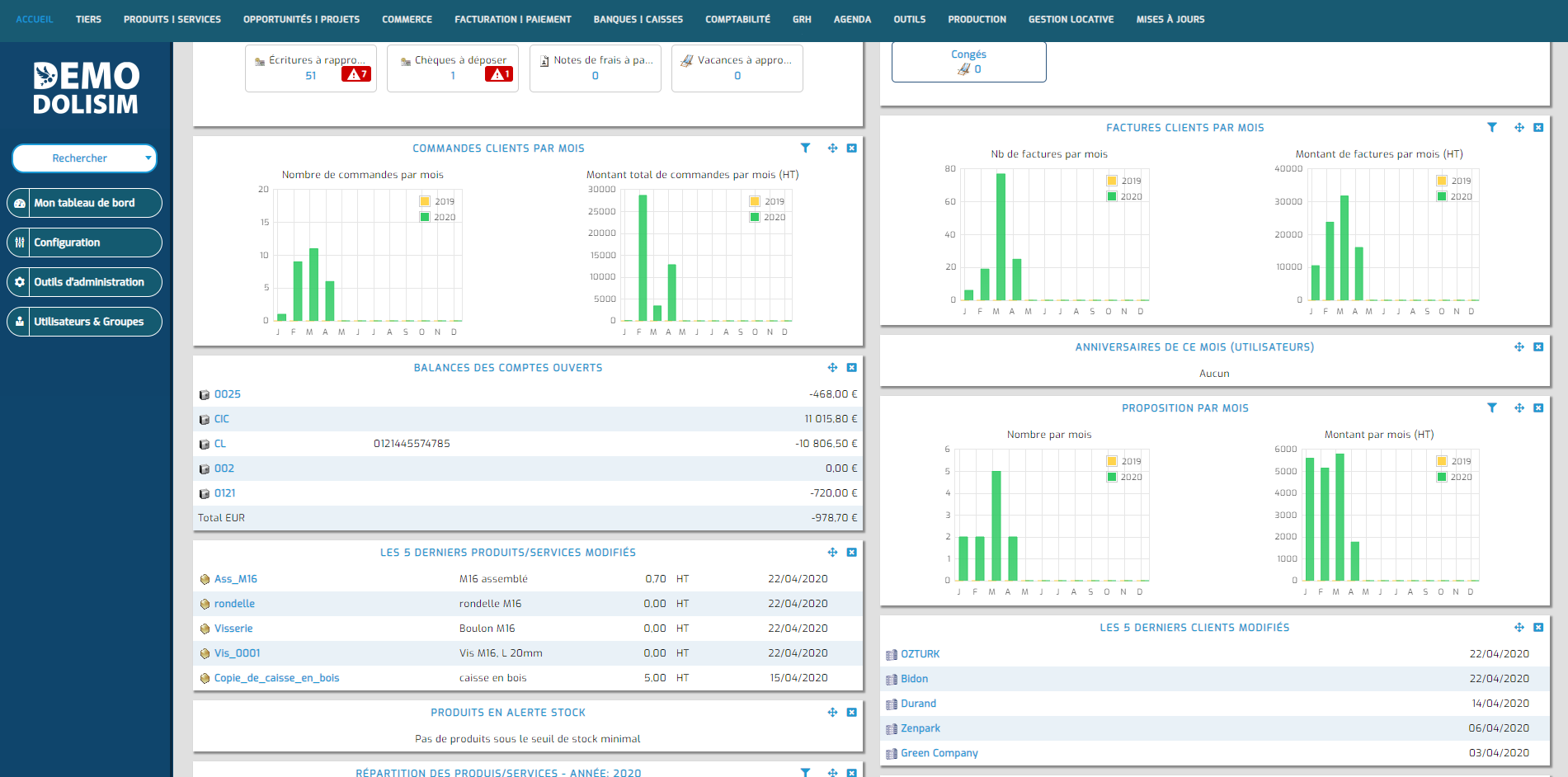The height and width of the screenshot is (777, 1568).
Task: Click the Congés approval icon
Action: tap(963, 69)
